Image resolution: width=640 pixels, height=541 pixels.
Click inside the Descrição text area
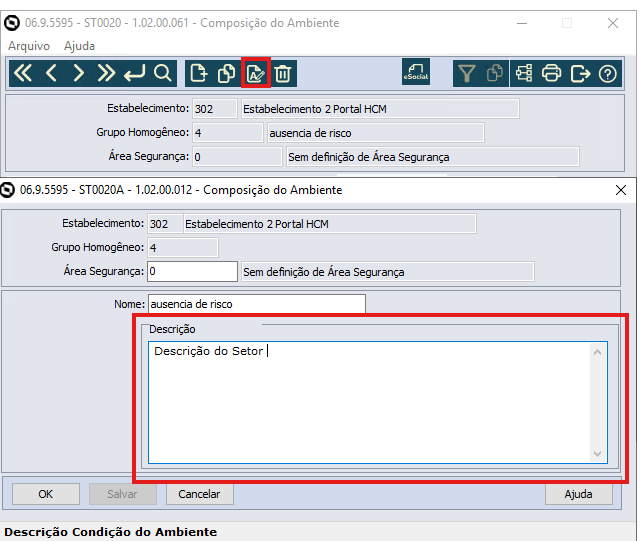point(370,403)
